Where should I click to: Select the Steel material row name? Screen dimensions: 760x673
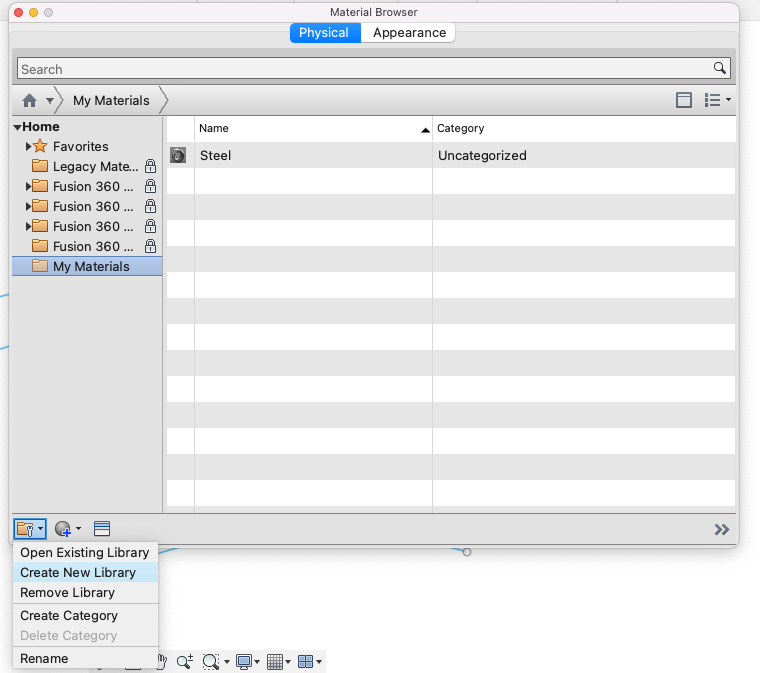[x=216, y=155]
